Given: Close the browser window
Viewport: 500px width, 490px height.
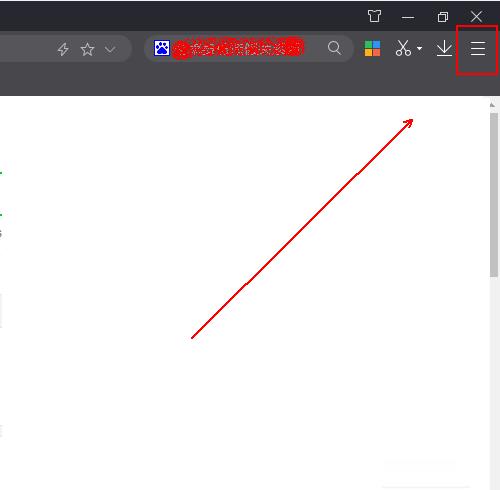Looking at the screenshot, I should point(476,16).
